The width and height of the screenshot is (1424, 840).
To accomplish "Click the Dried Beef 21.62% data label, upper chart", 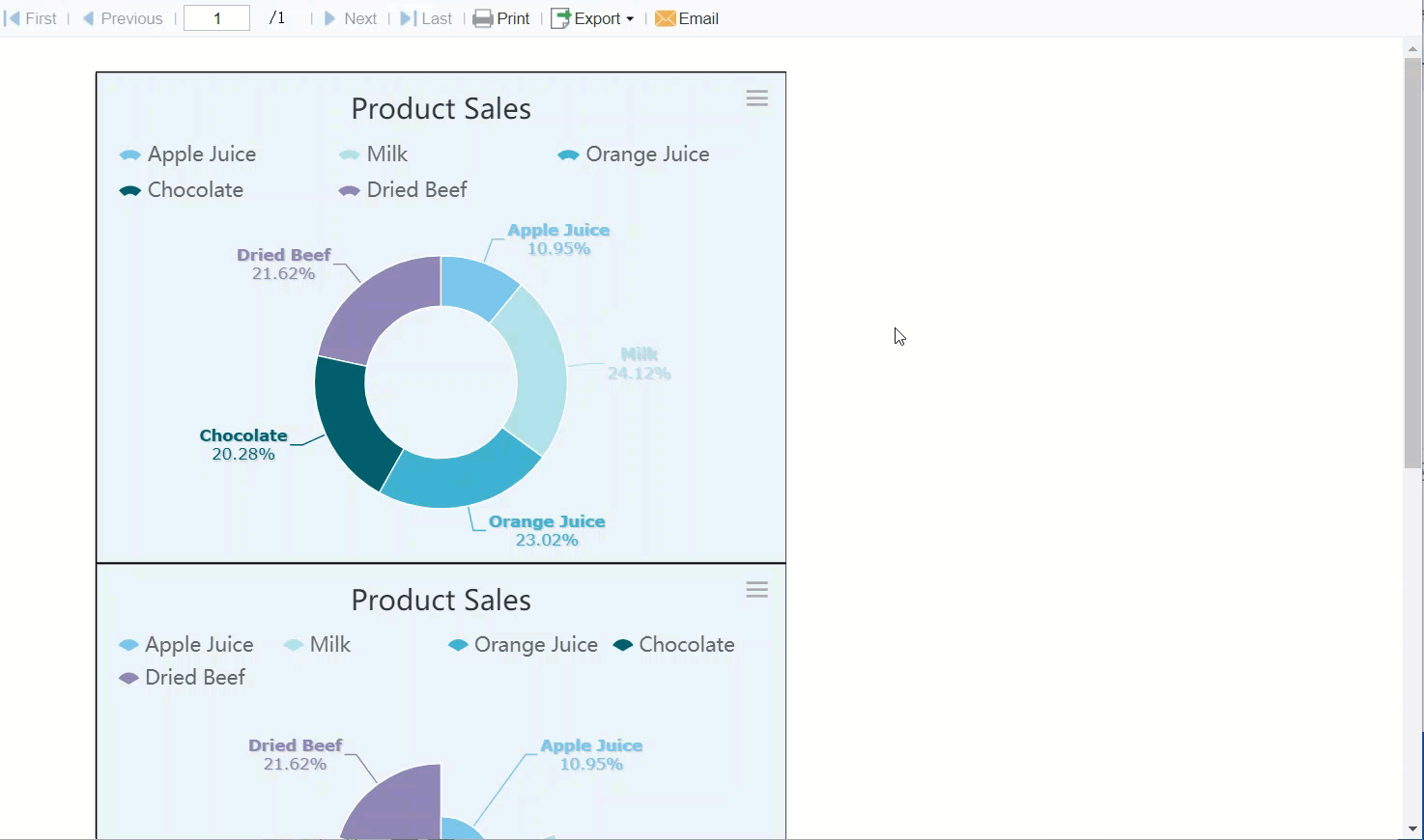I will 284,265.
